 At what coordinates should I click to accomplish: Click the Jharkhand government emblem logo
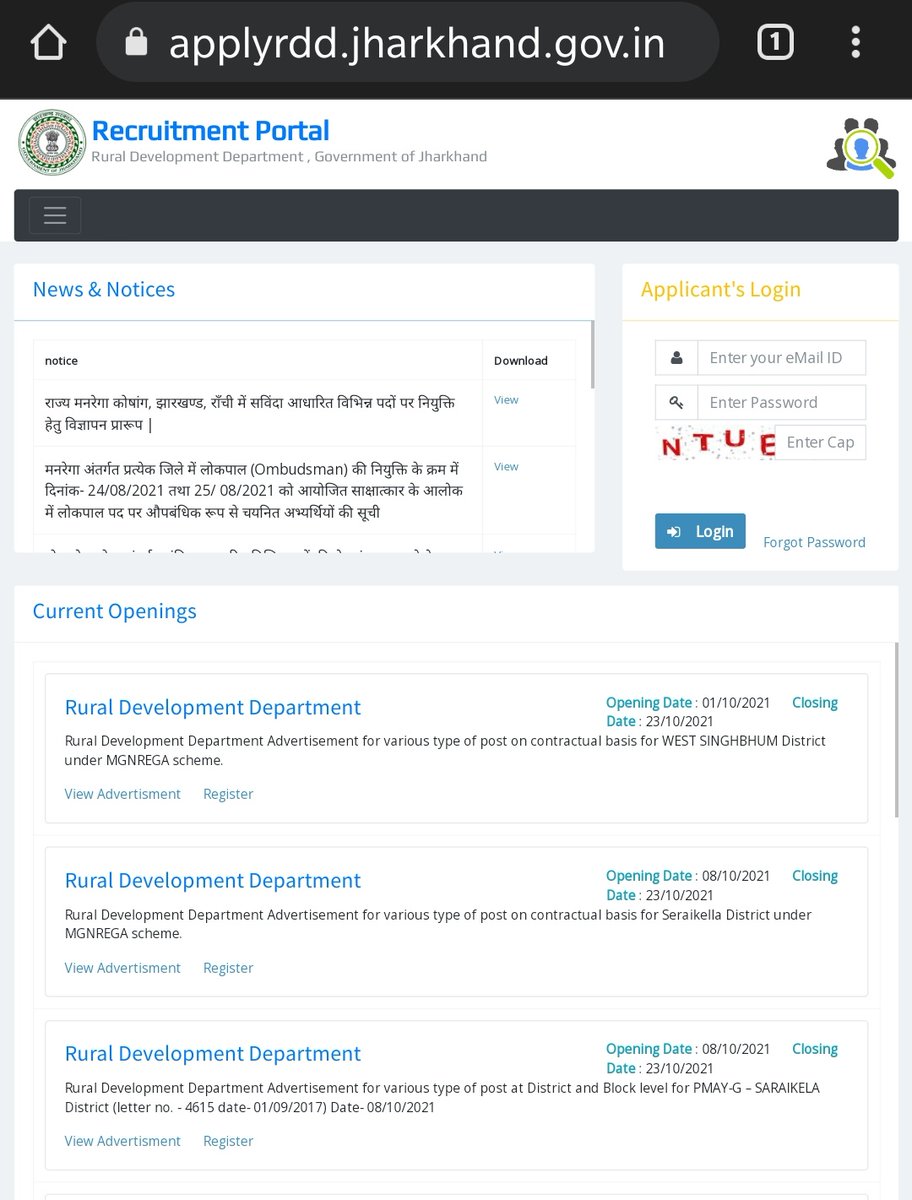pyautogui.click(x=52, y=142)
